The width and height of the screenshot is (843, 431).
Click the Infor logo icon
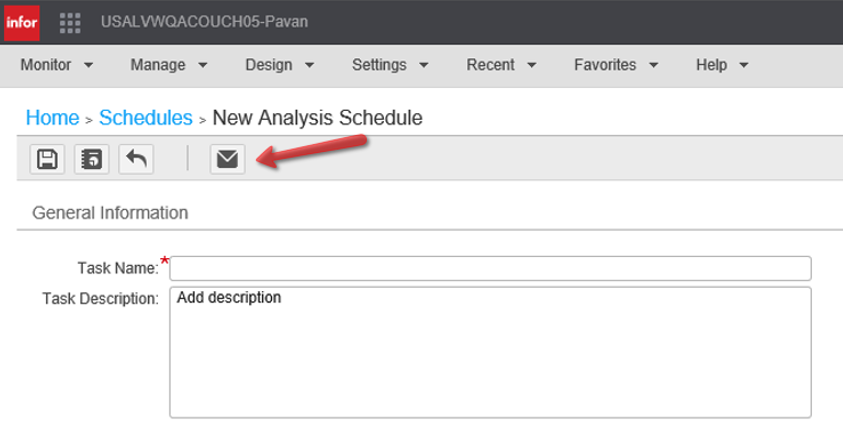22,23
